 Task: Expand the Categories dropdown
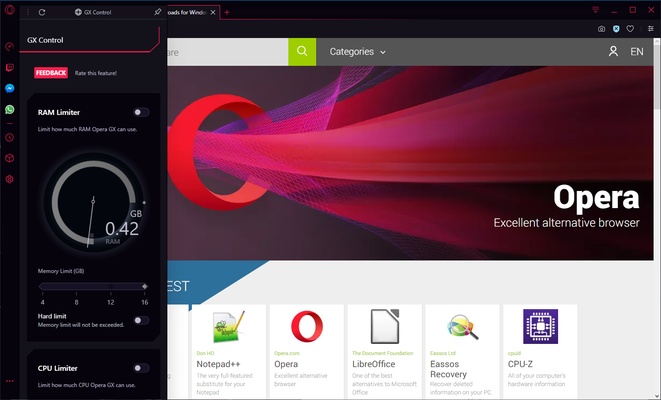(357, 52)
